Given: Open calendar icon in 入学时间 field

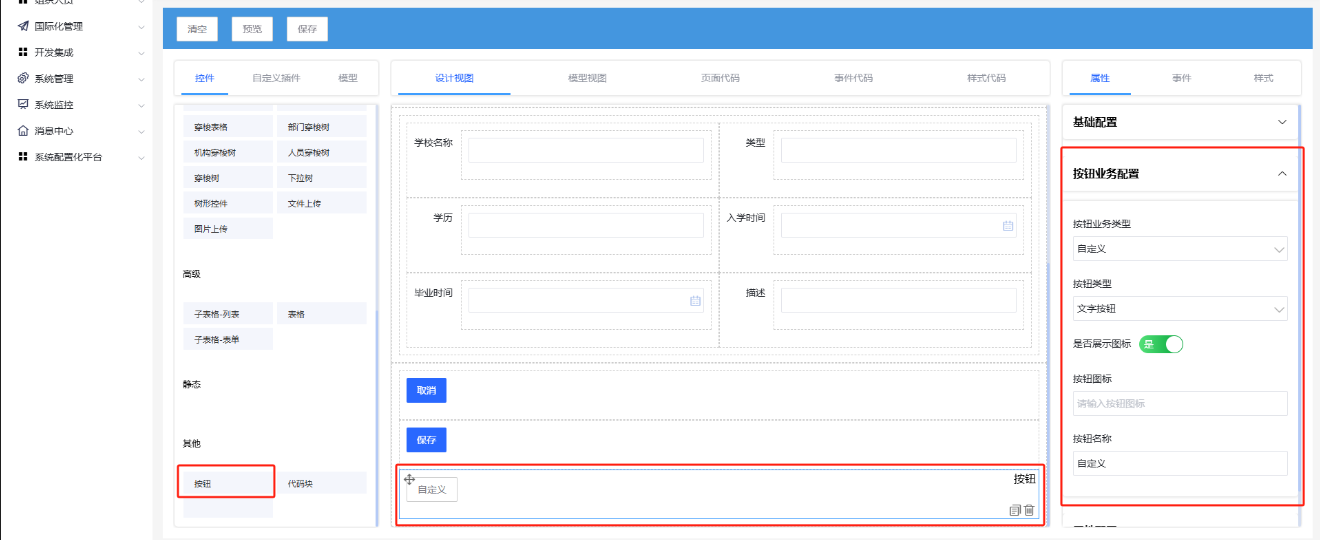Looking at the screenshot, I should click(1008, 226).
